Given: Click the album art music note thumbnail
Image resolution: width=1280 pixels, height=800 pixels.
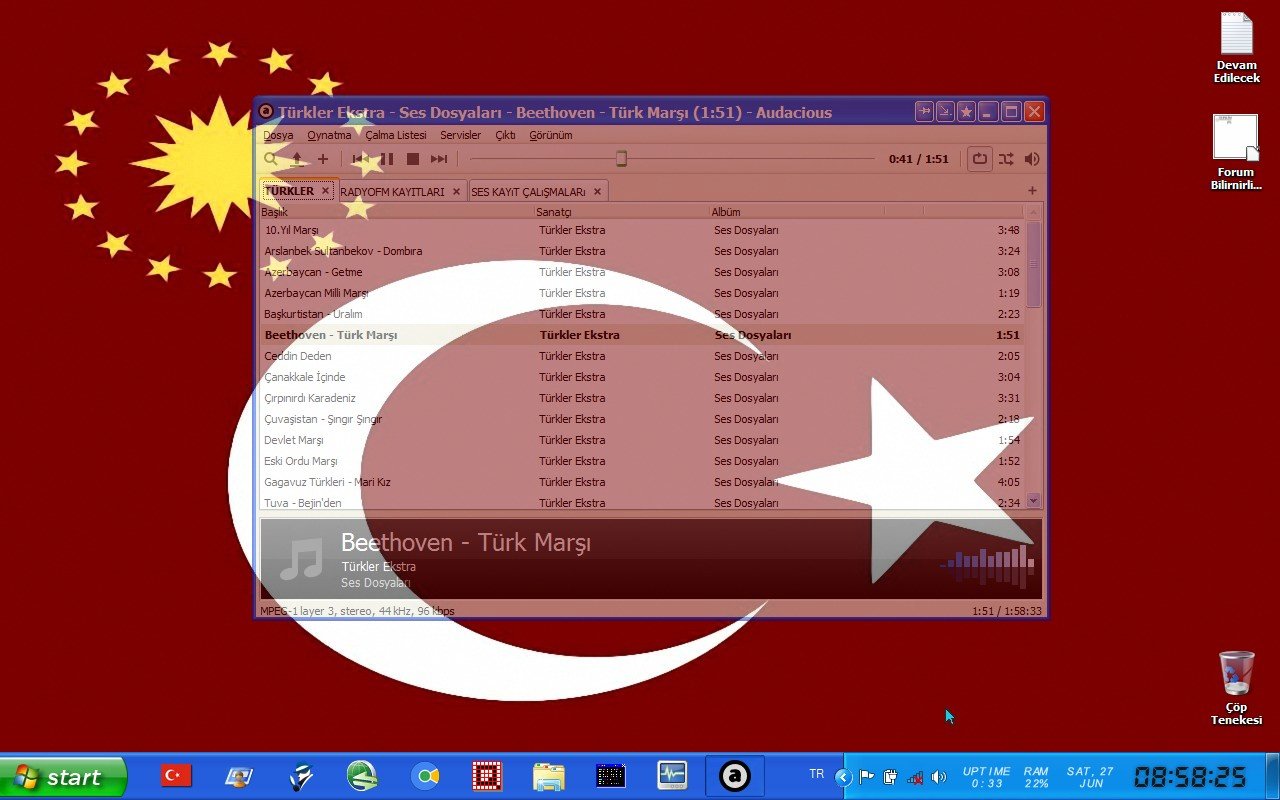Looking at the screenshot, I should click(300, 559).
